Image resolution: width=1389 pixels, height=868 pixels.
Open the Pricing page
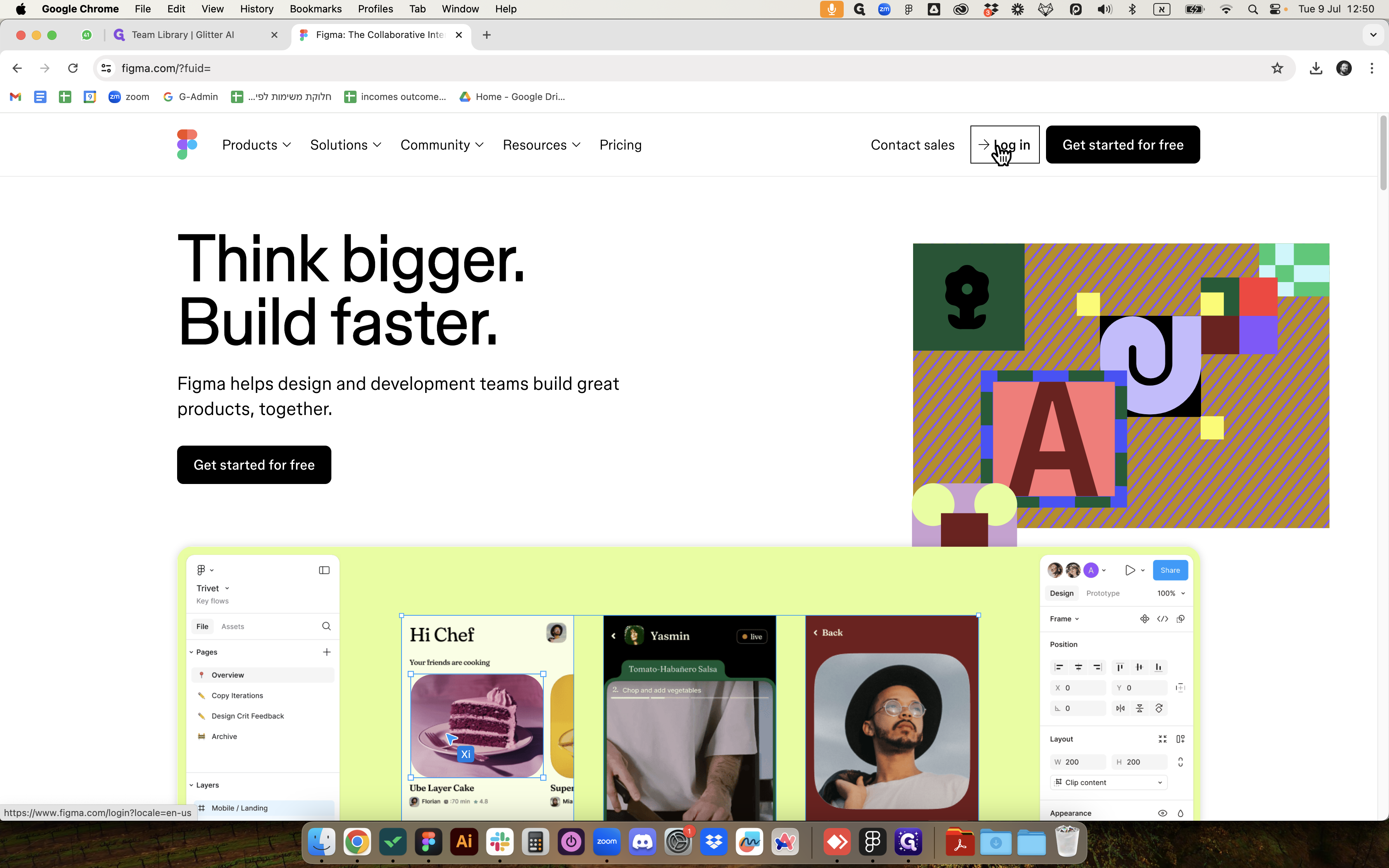point(620,145)
